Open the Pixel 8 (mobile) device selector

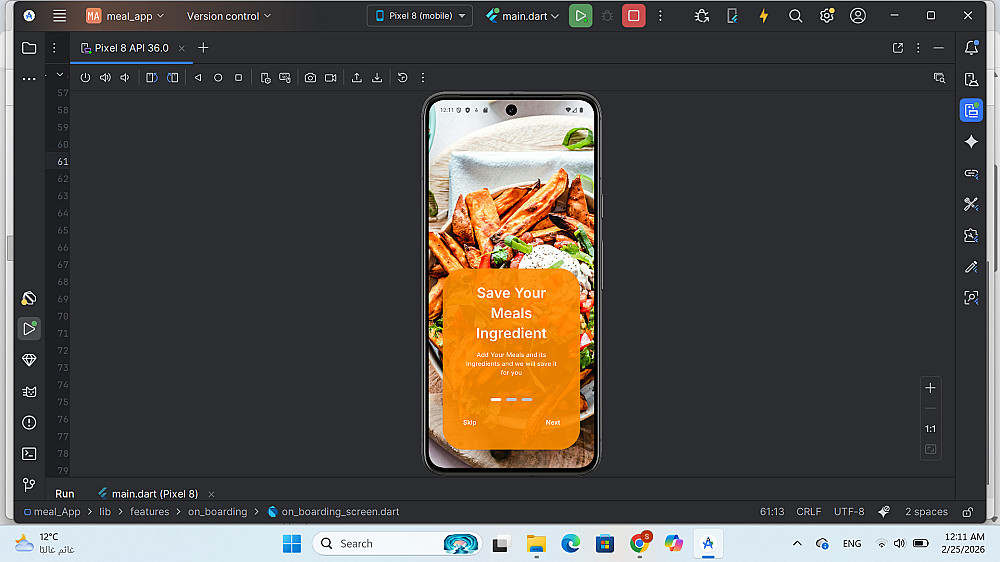420,16
